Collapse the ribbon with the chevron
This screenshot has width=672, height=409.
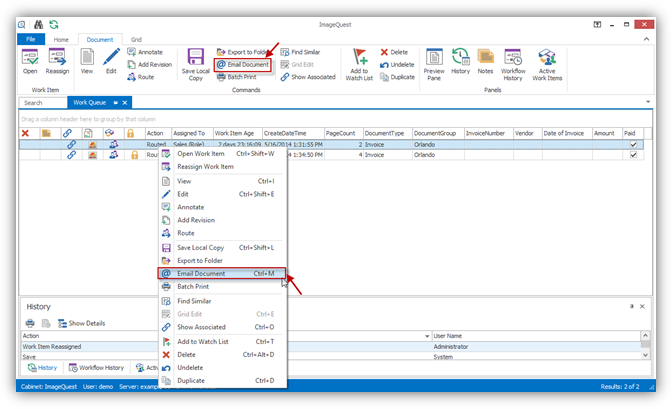tap(646, 39)
